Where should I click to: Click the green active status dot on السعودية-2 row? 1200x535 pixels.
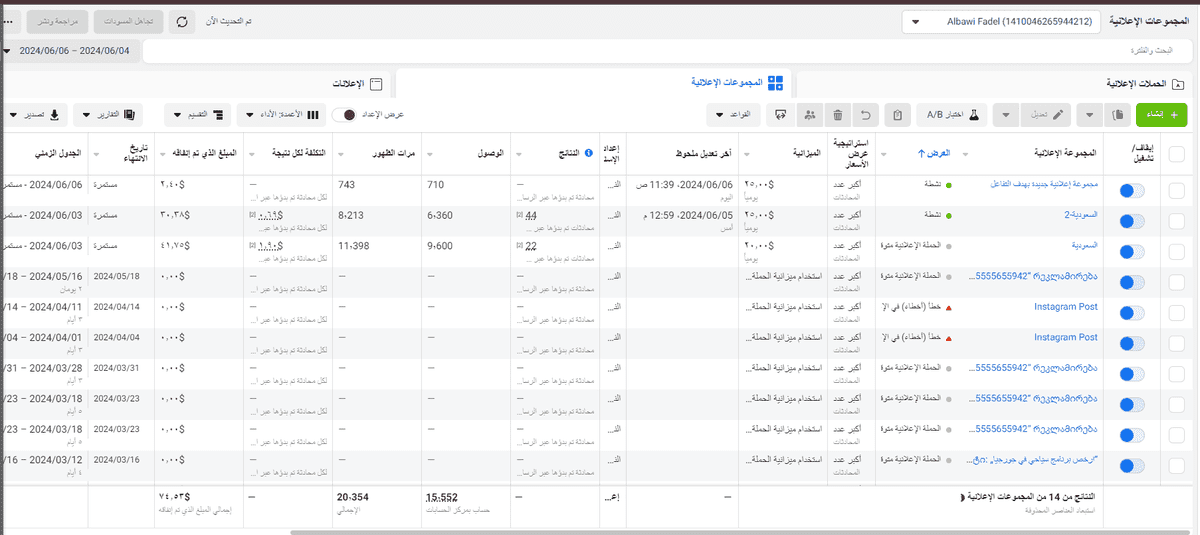(x=950, y=215)
